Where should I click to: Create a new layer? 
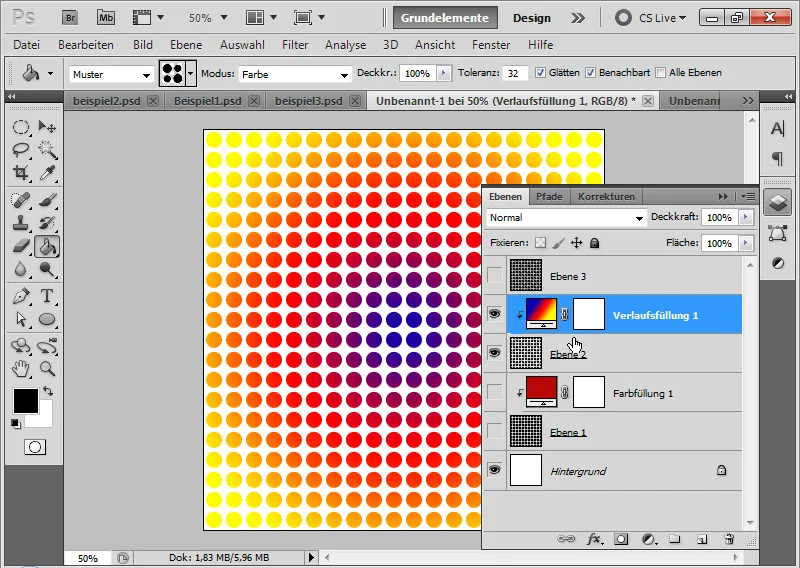(702, 539)
